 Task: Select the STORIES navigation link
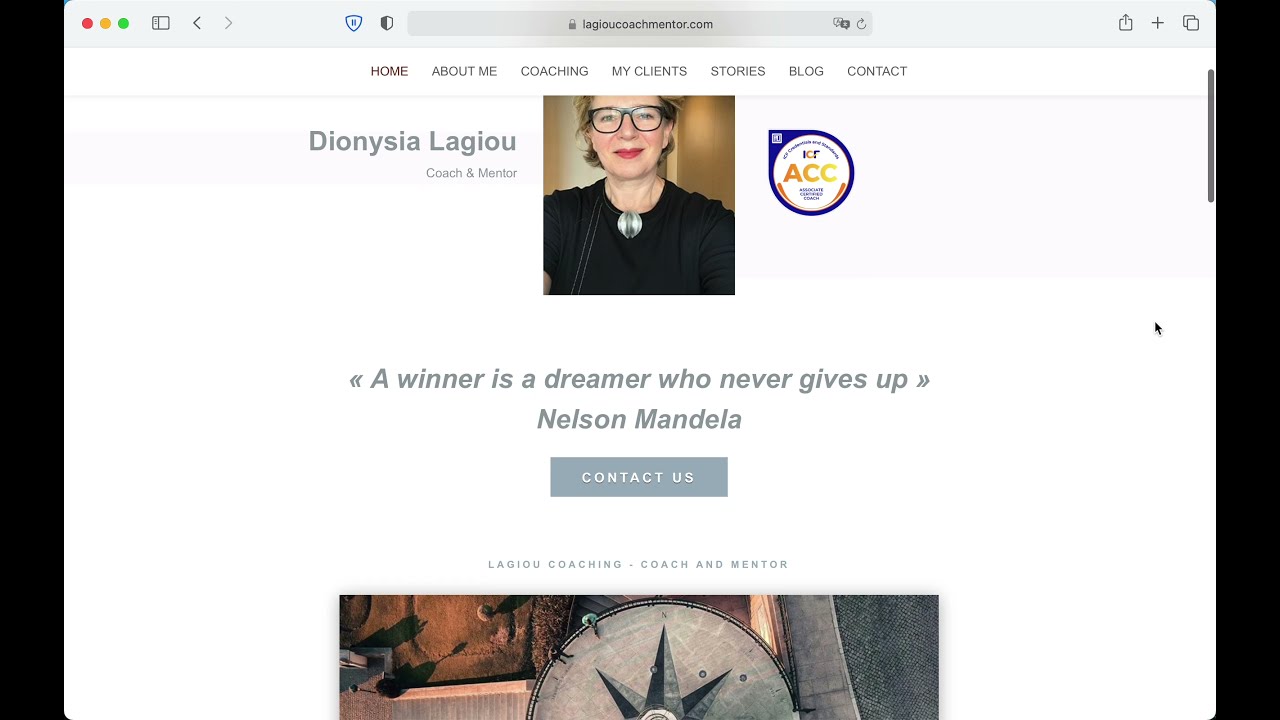(x=738, y=71)
